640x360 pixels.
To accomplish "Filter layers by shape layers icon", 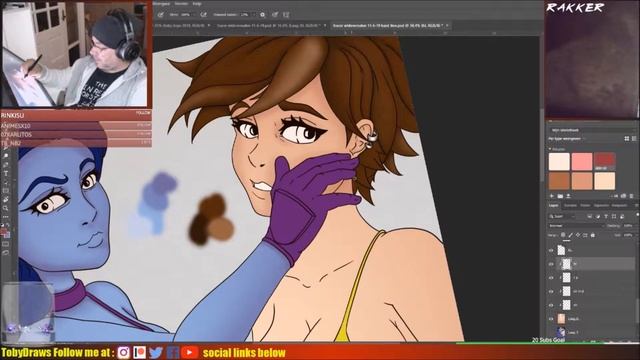I will [614, 216].
